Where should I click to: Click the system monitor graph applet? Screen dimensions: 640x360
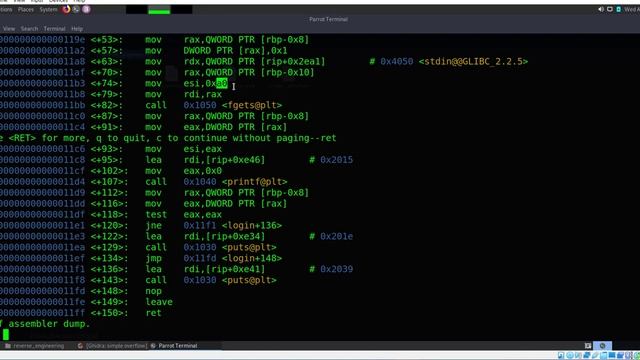point(159,10)
